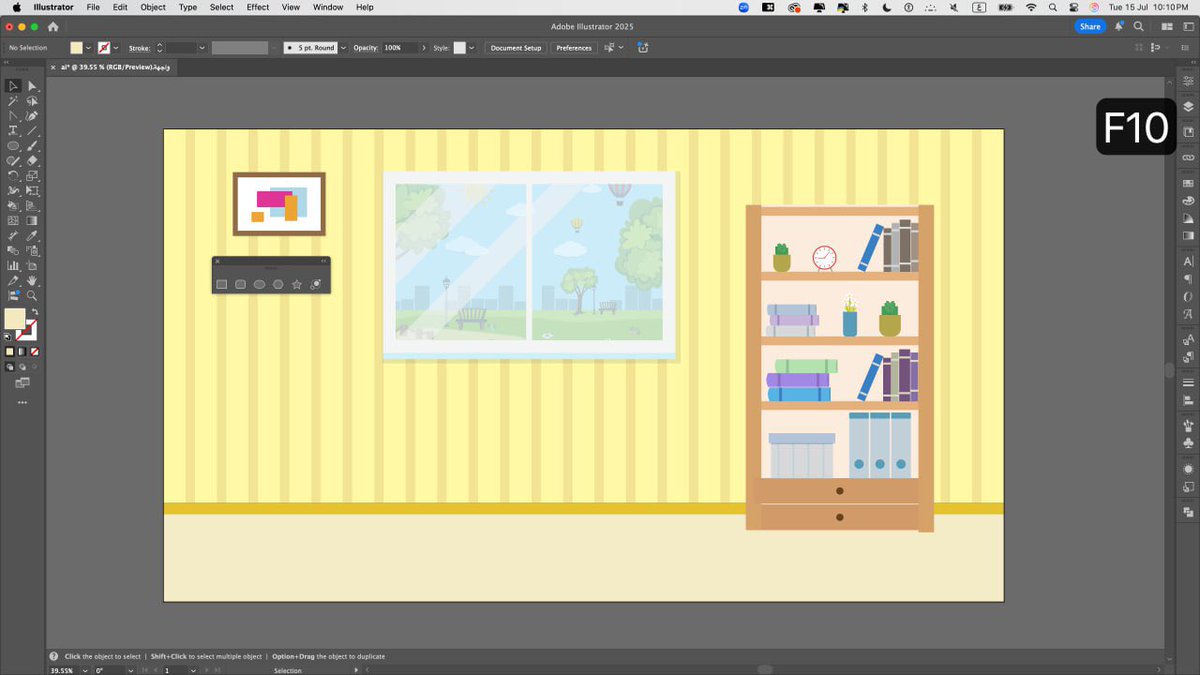Open the Character panel icon on right dock
This screenshot has height=675, width=1200.
point(1188,261)
